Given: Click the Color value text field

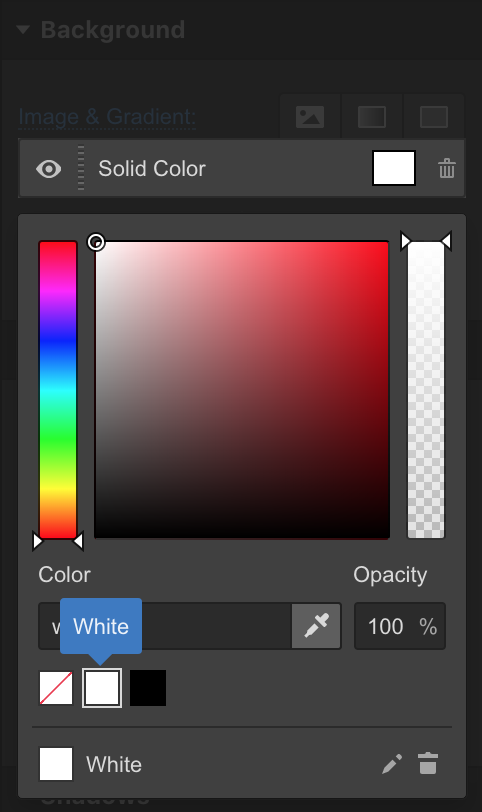Looking at the screenshot, I should click(165, 626).
